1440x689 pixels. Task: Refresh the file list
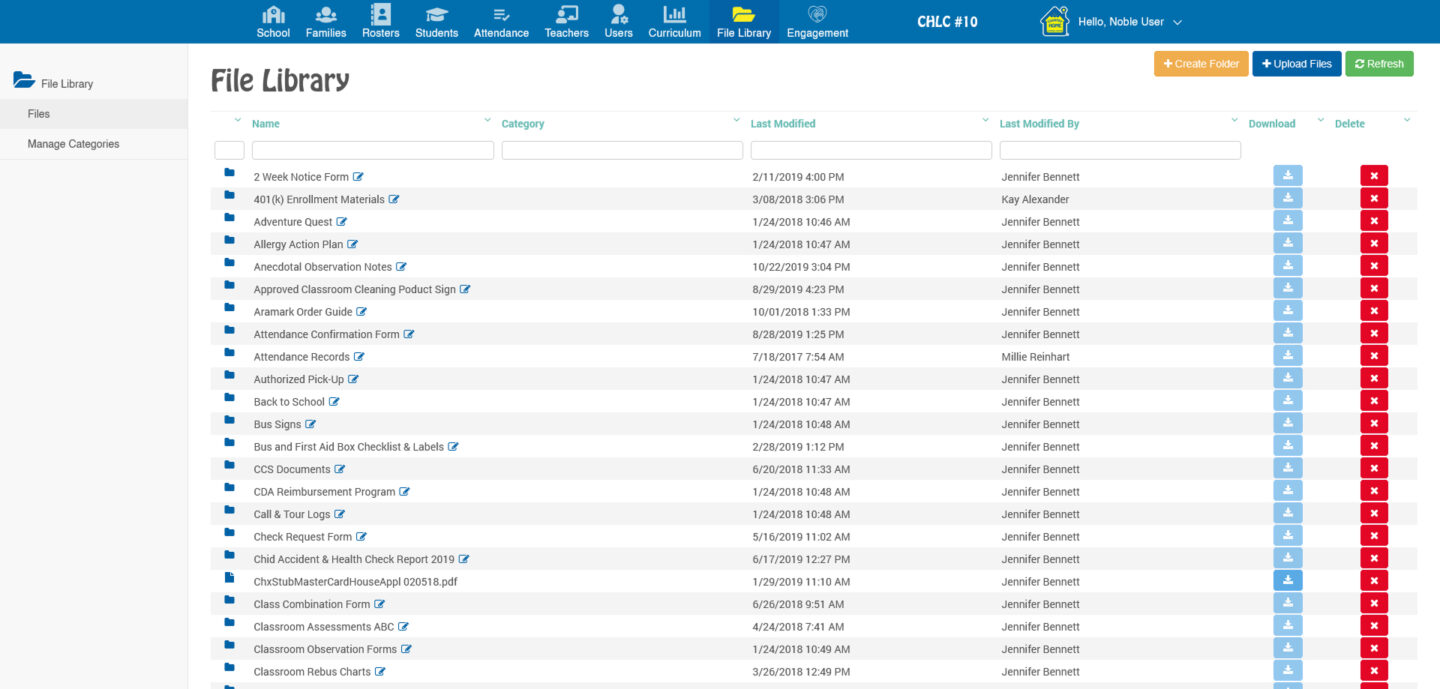click(1379, 64)
